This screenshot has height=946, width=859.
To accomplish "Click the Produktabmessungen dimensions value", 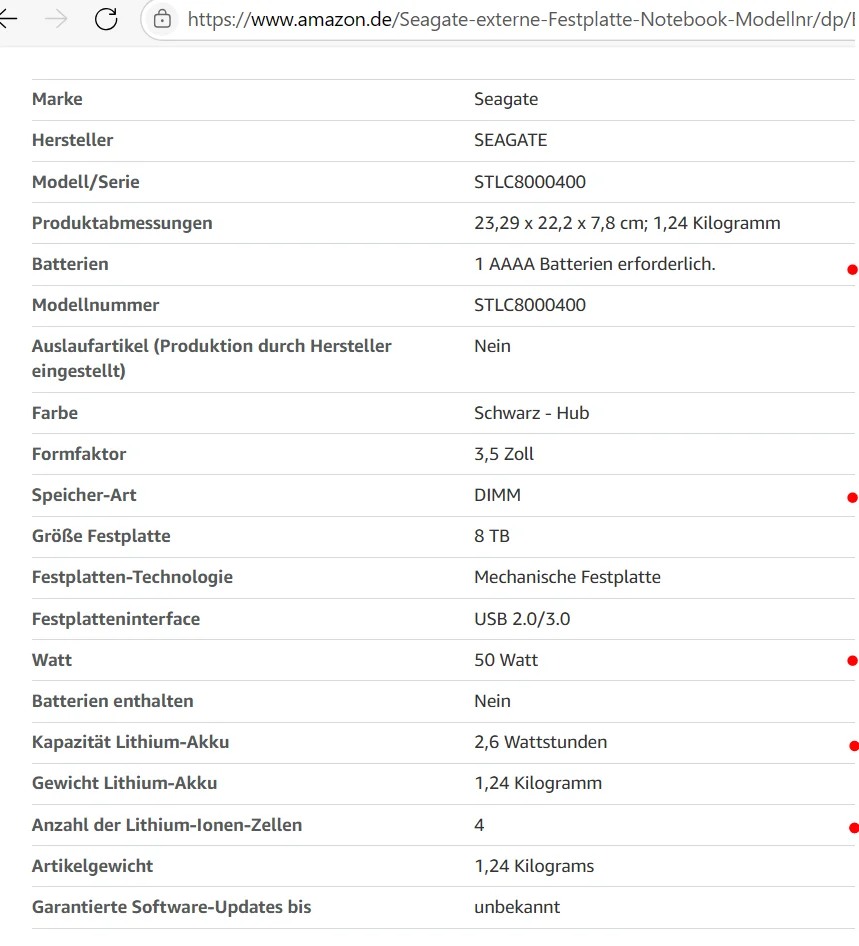I will tap(627, 223).
